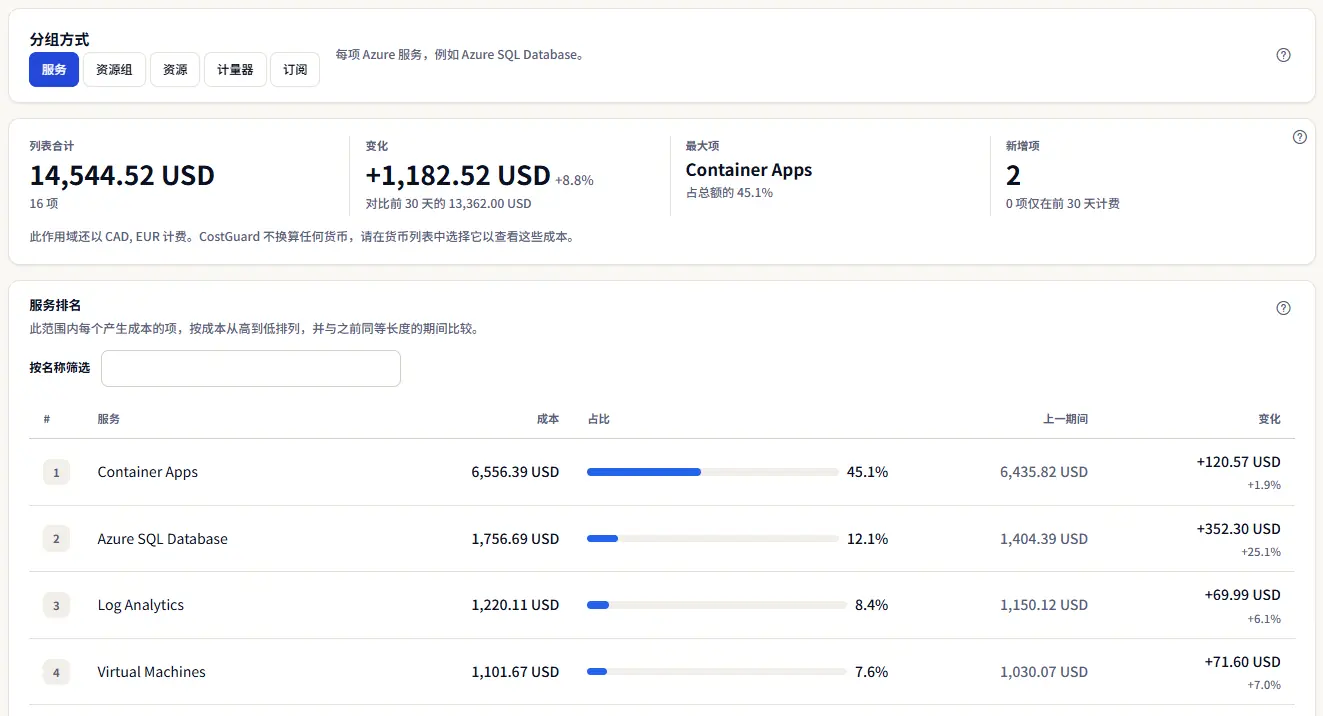This screenshot has height=716, width=1323.
Task: Click the +69.99 USD change value
Action: coord(1242,595)
